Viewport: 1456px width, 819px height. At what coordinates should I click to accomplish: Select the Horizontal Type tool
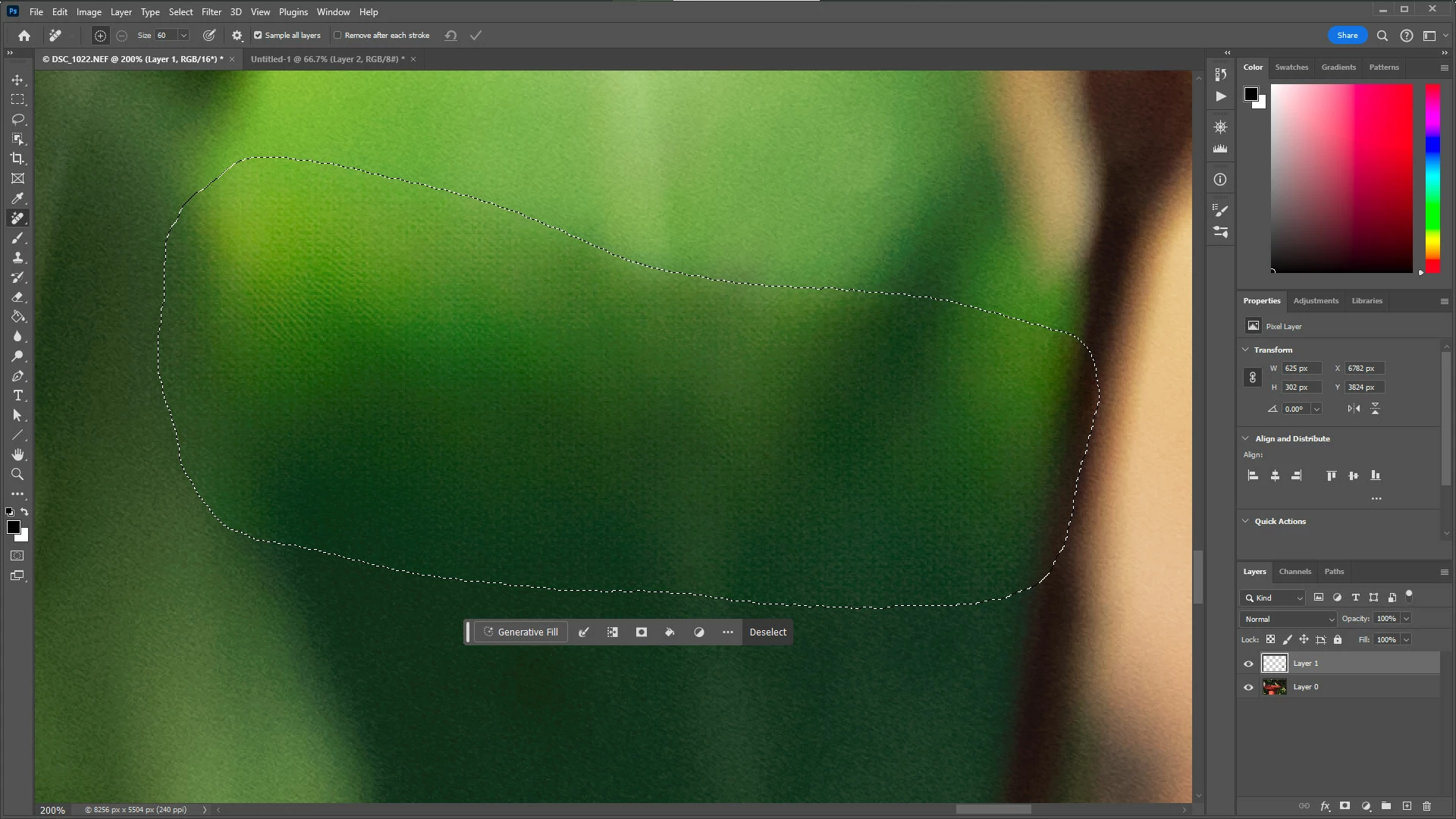point(17,396)
